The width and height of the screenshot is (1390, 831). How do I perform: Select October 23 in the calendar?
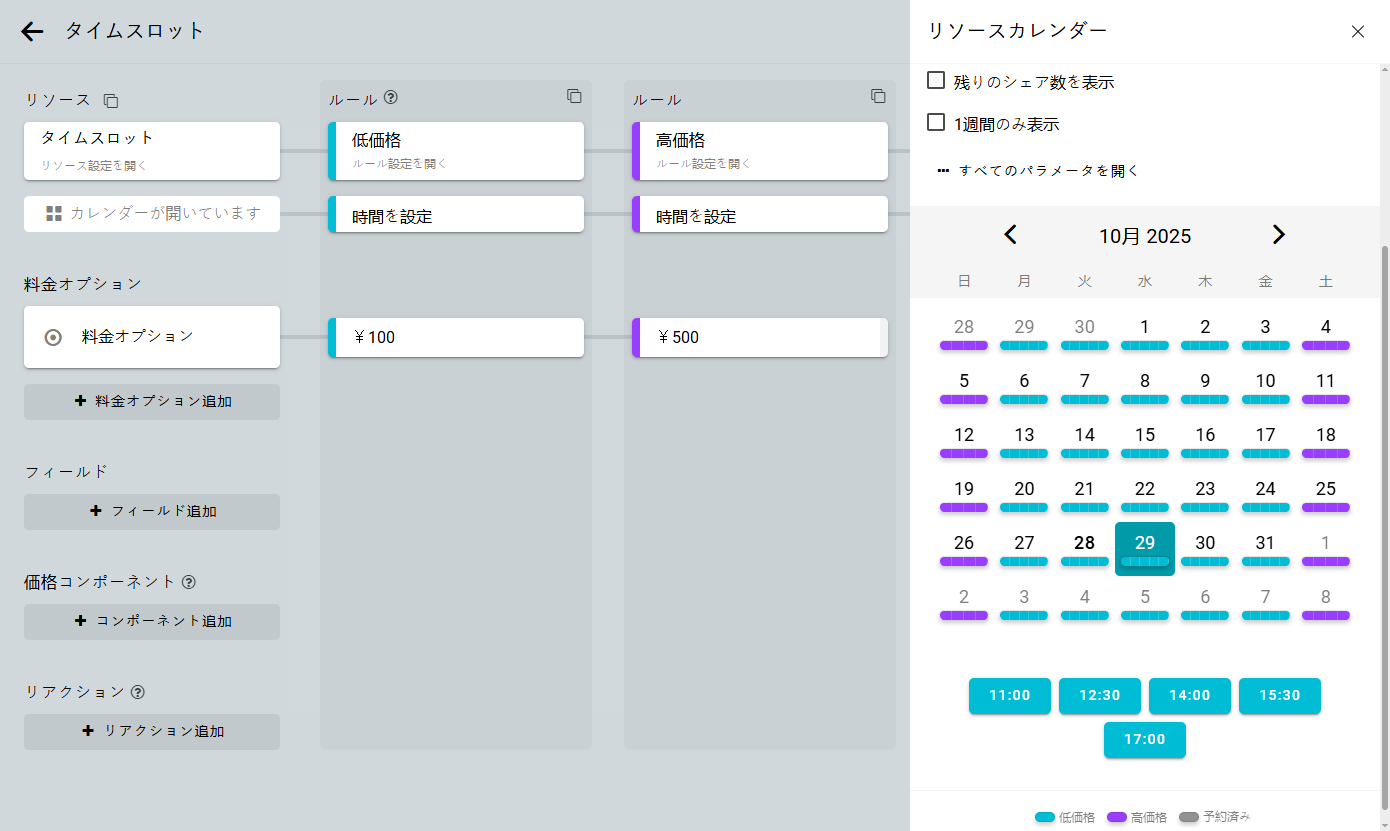click(1205, 494)
